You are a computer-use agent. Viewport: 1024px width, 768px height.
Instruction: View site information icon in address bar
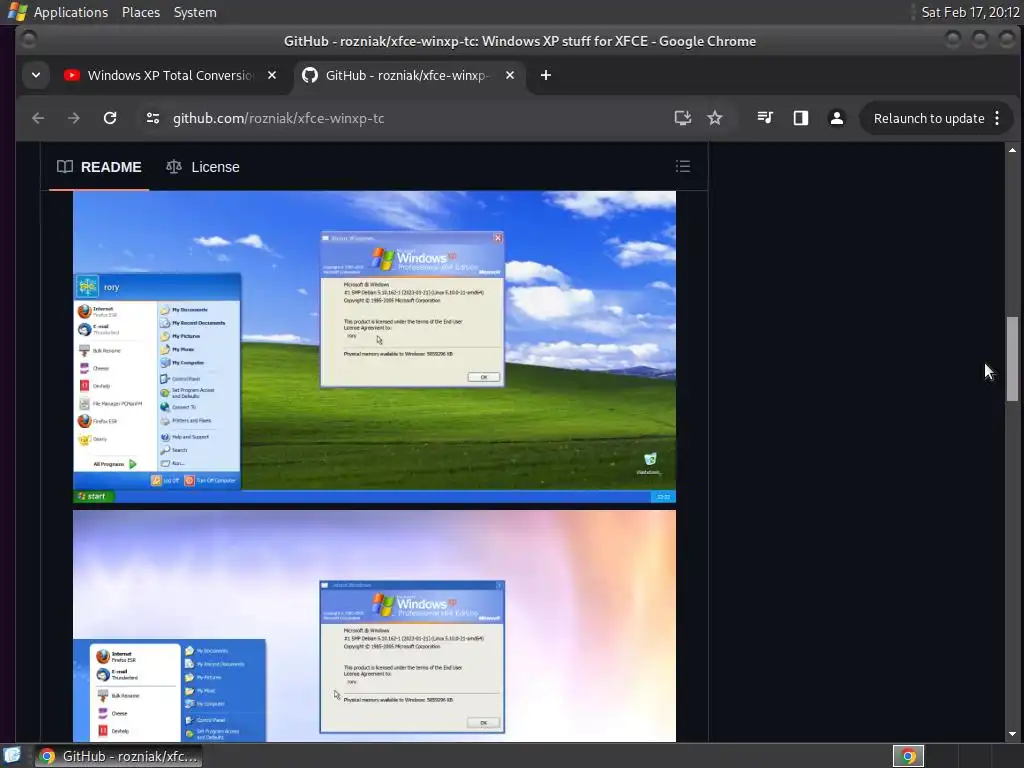pyautogui.click(x=153, y=118)
